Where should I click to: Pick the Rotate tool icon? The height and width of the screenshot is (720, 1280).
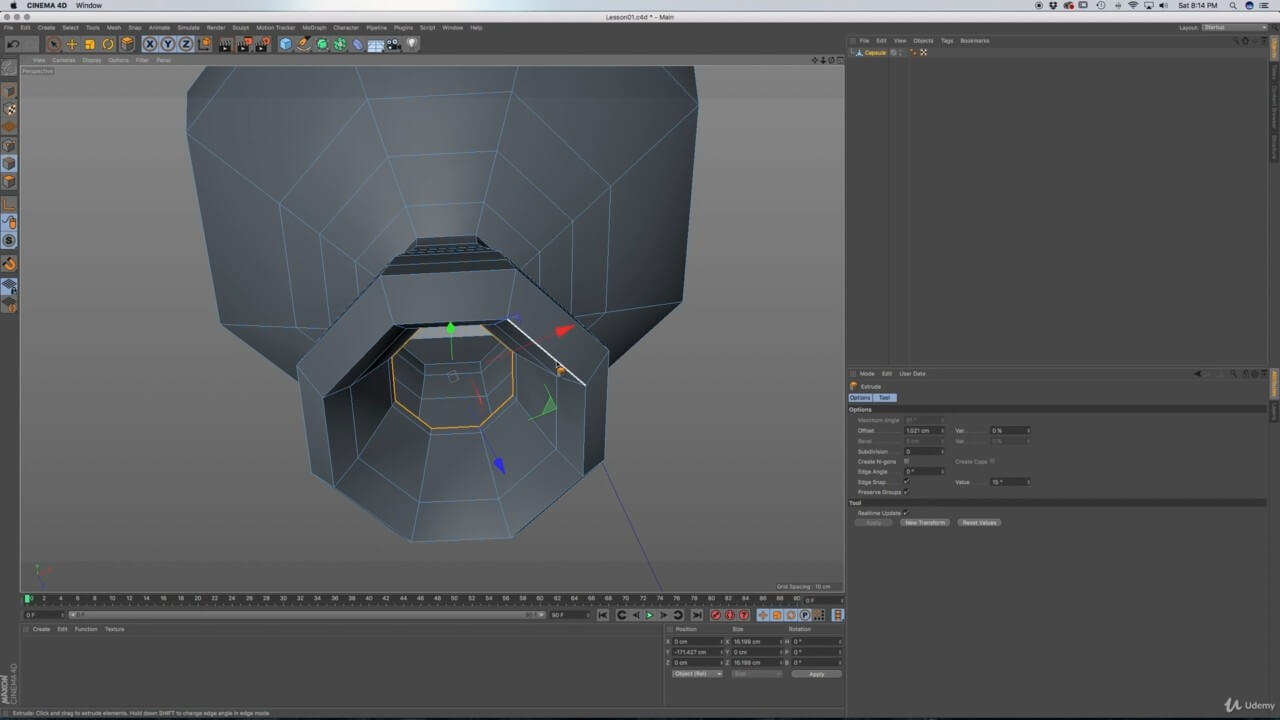point(108,44)
